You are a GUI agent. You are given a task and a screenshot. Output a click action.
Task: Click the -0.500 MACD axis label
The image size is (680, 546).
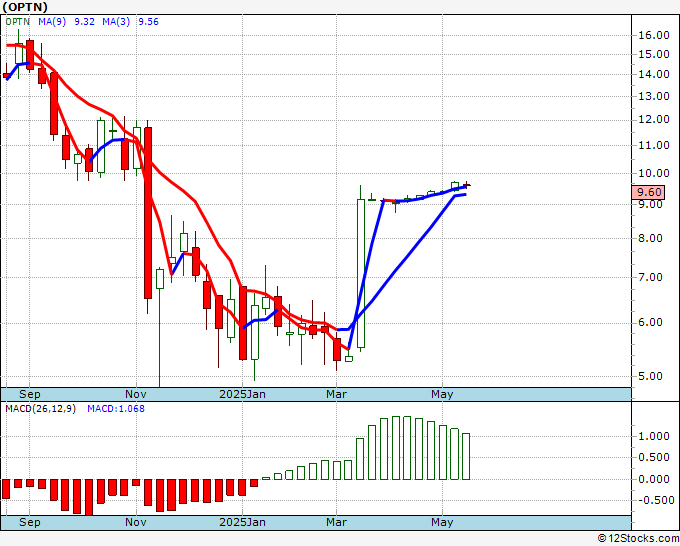tap(654, 500)
